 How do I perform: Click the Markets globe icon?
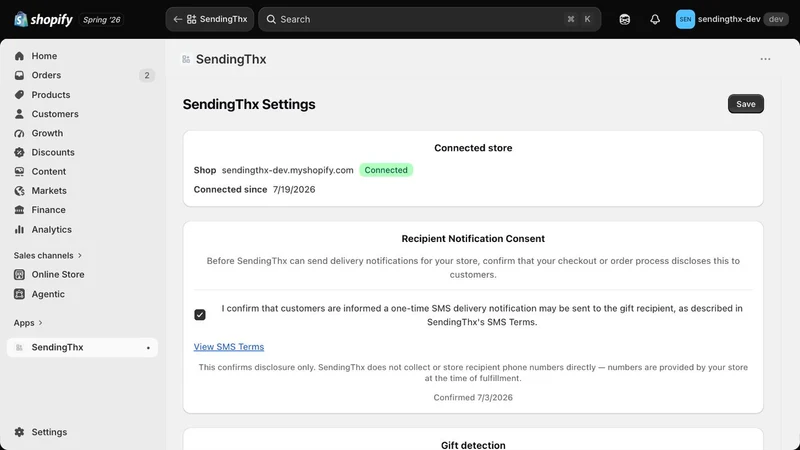[x=19, y=191]
